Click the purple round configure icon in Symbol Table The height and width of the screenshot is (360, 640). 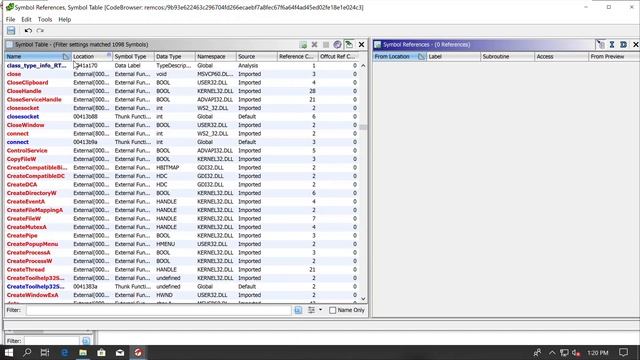tap(337, 44)
